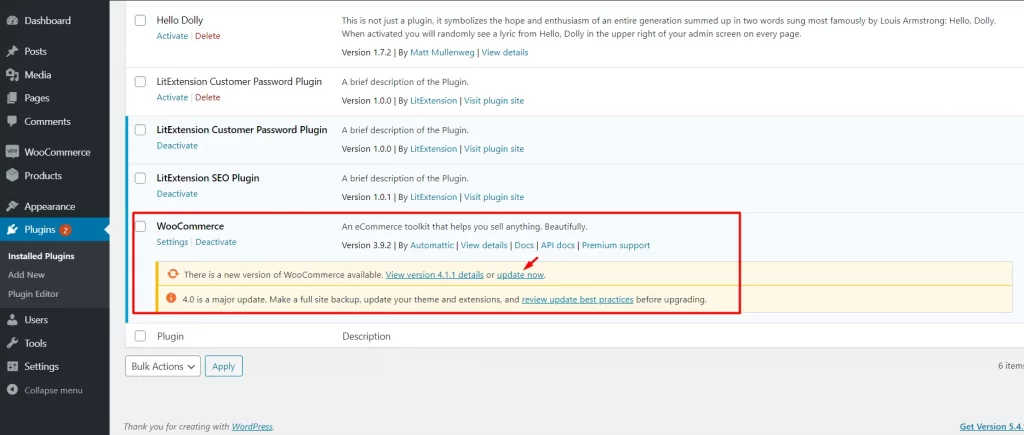Open WooCommerce plugin Settings link
The height and width of the screenshot is (435, 1024).
tap(172, 242)
